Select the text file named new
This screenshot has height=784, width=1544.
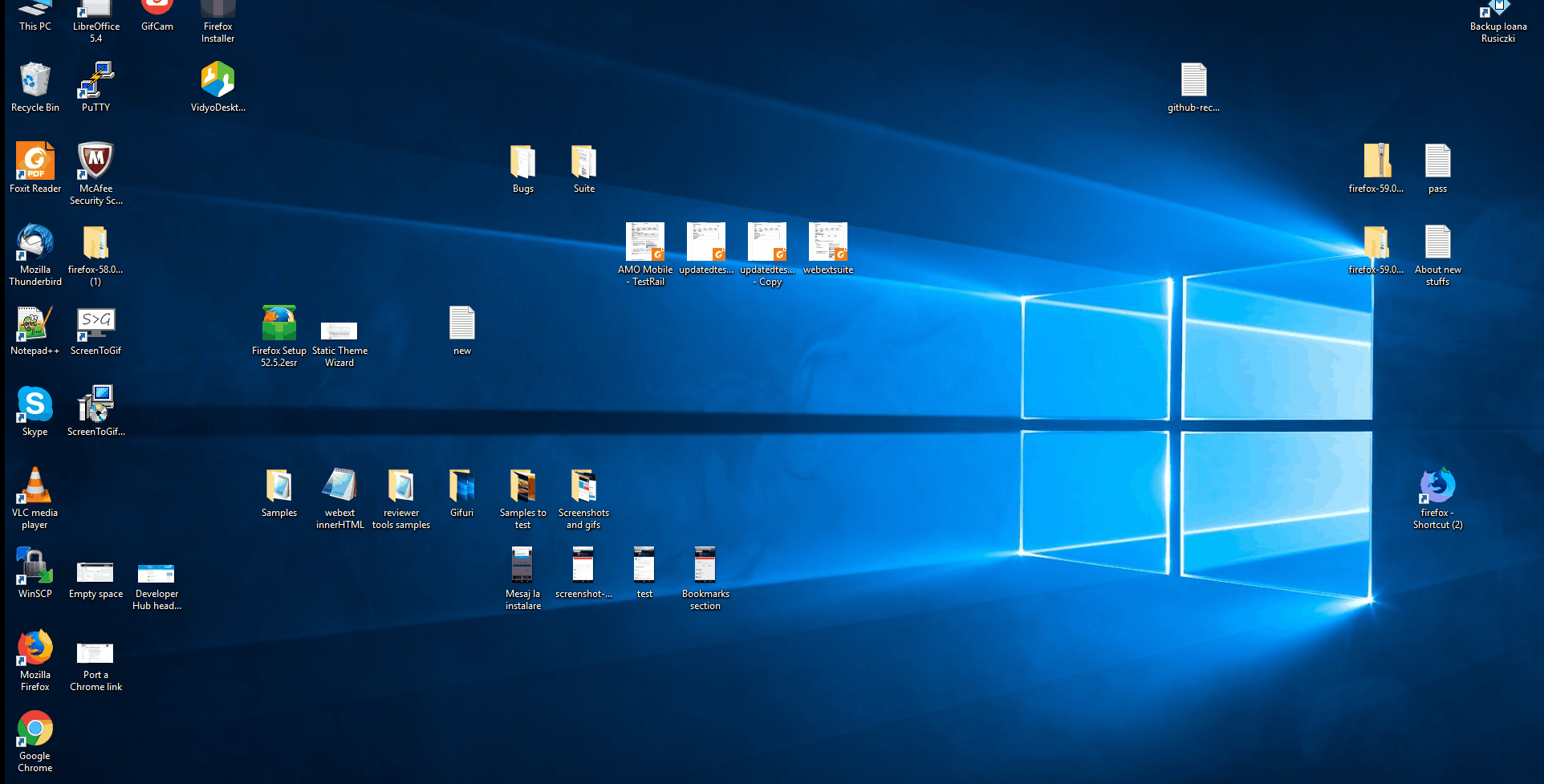462,331
